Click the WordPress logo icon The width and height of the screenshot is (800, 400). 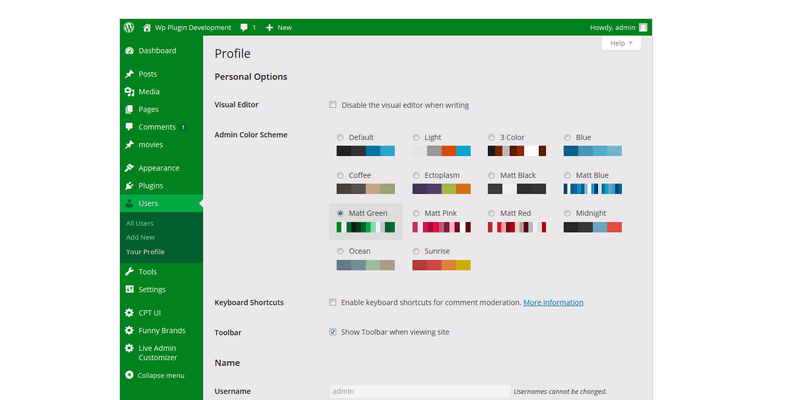(129, 27)
